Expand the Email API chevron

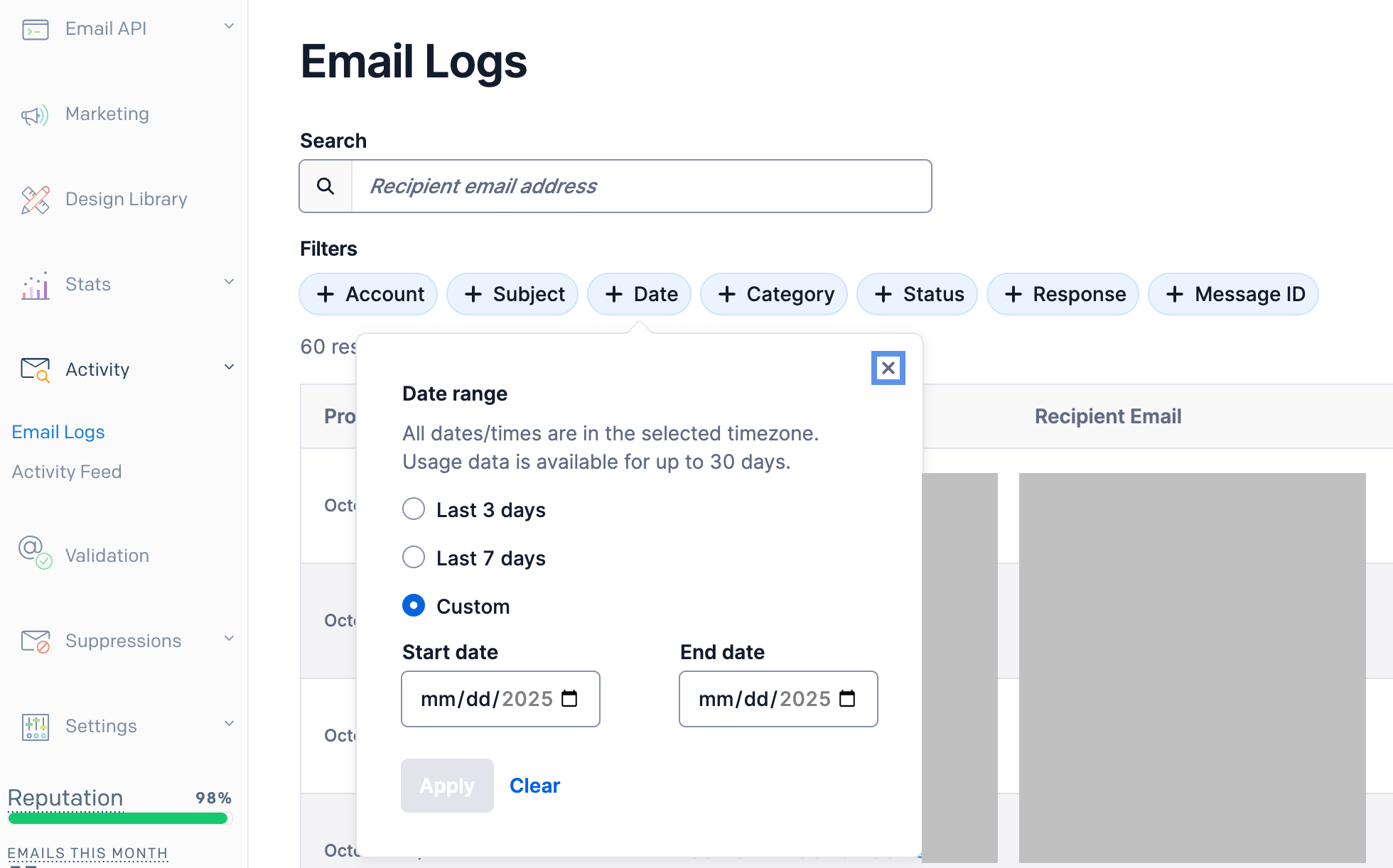tap(229, 26)
